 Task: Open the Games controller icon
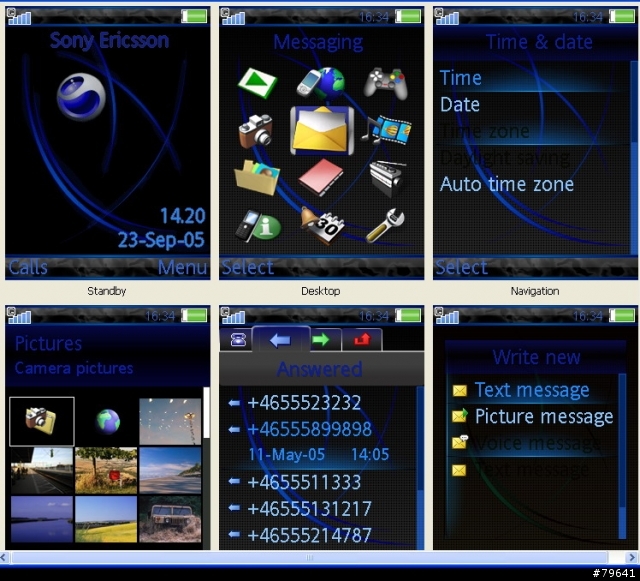pos(385,83)
